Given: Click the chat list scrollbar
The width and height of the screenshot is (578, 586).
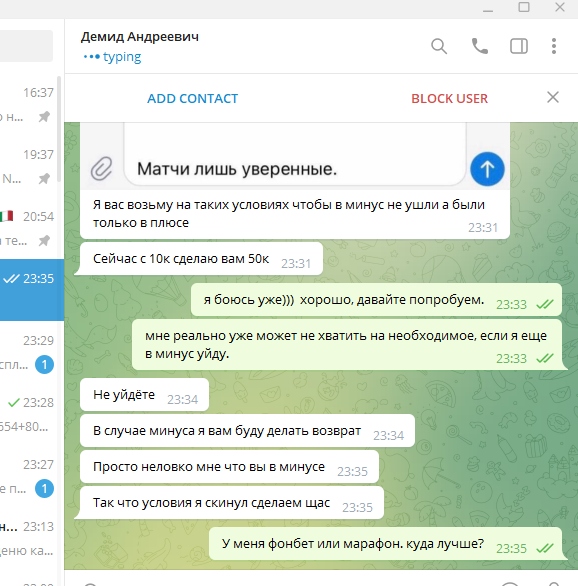Looking at the screenshot, I should tap(59, 129).
